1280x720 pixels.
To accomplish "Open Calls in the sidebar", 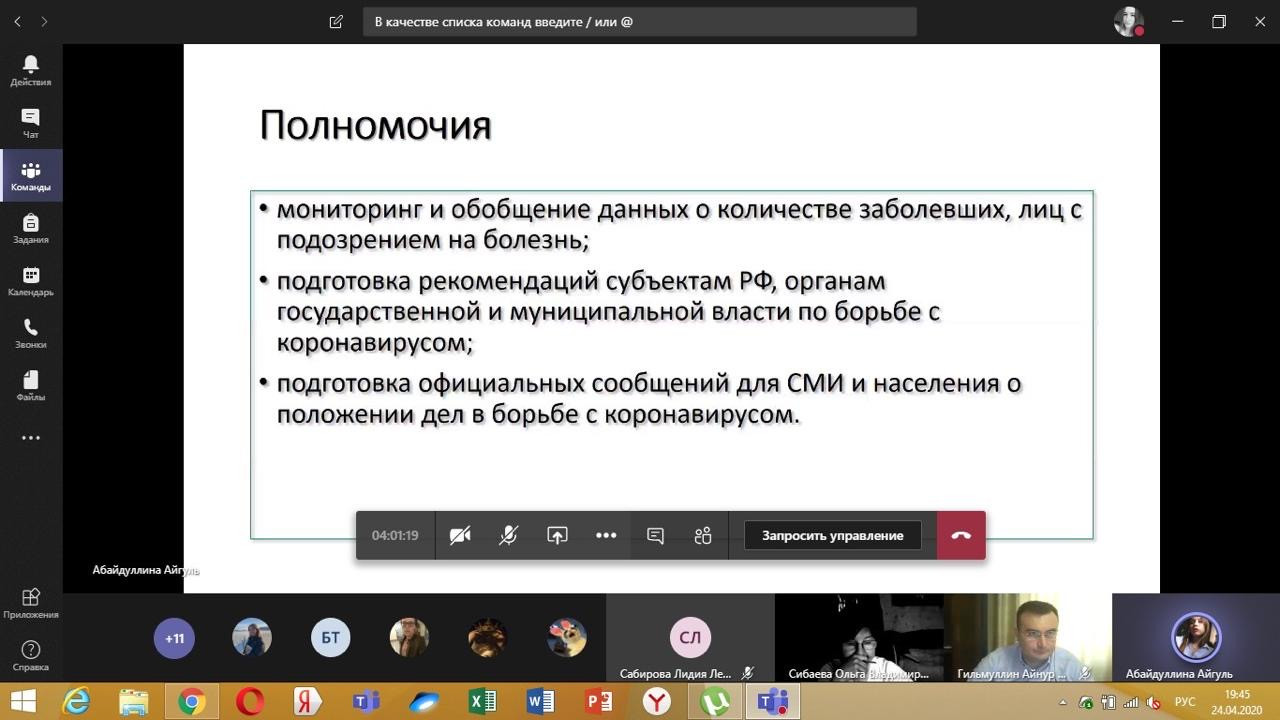I will point(30,333).
